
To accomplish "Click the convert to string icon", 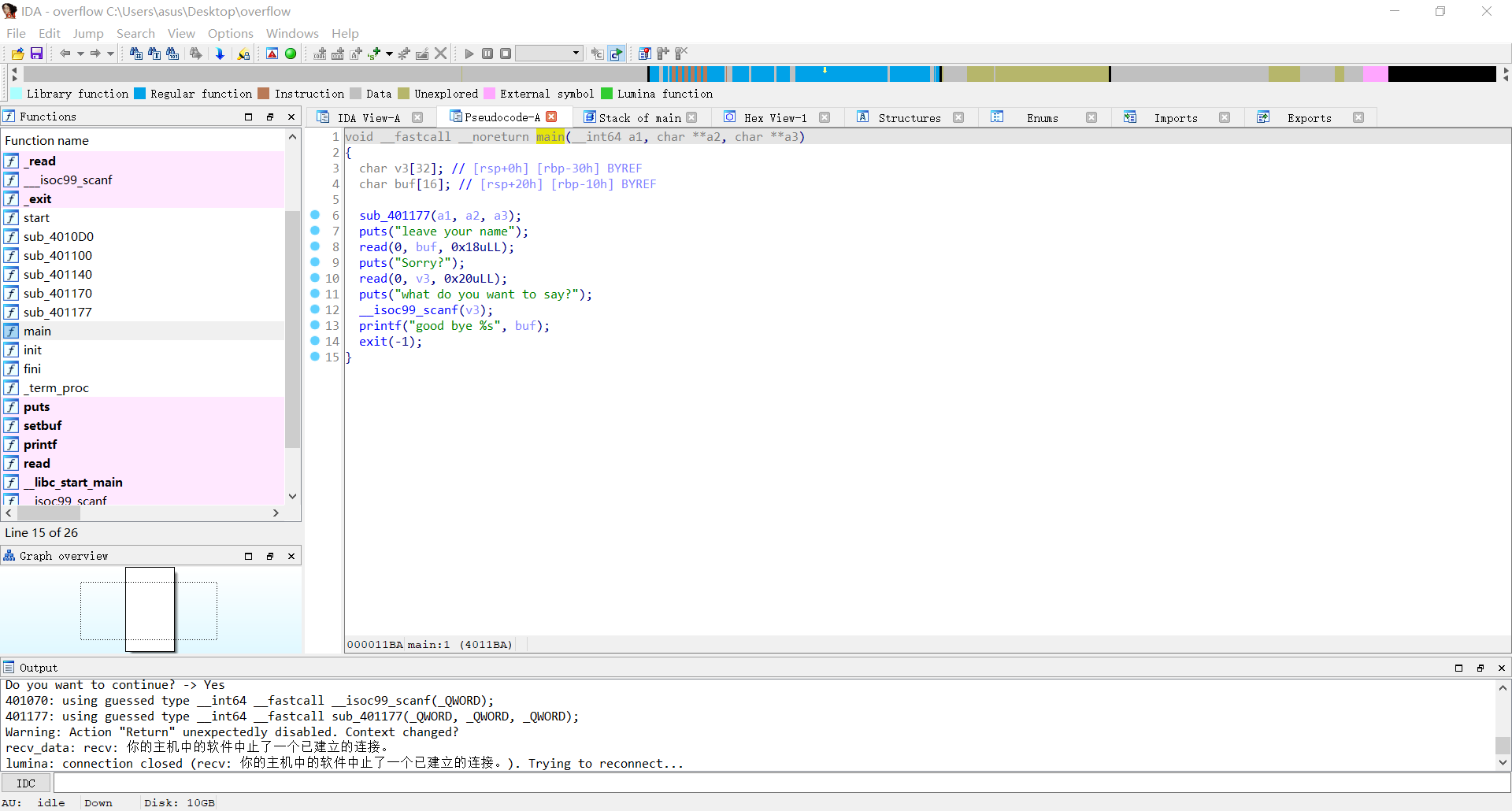I will click(356, 54).
